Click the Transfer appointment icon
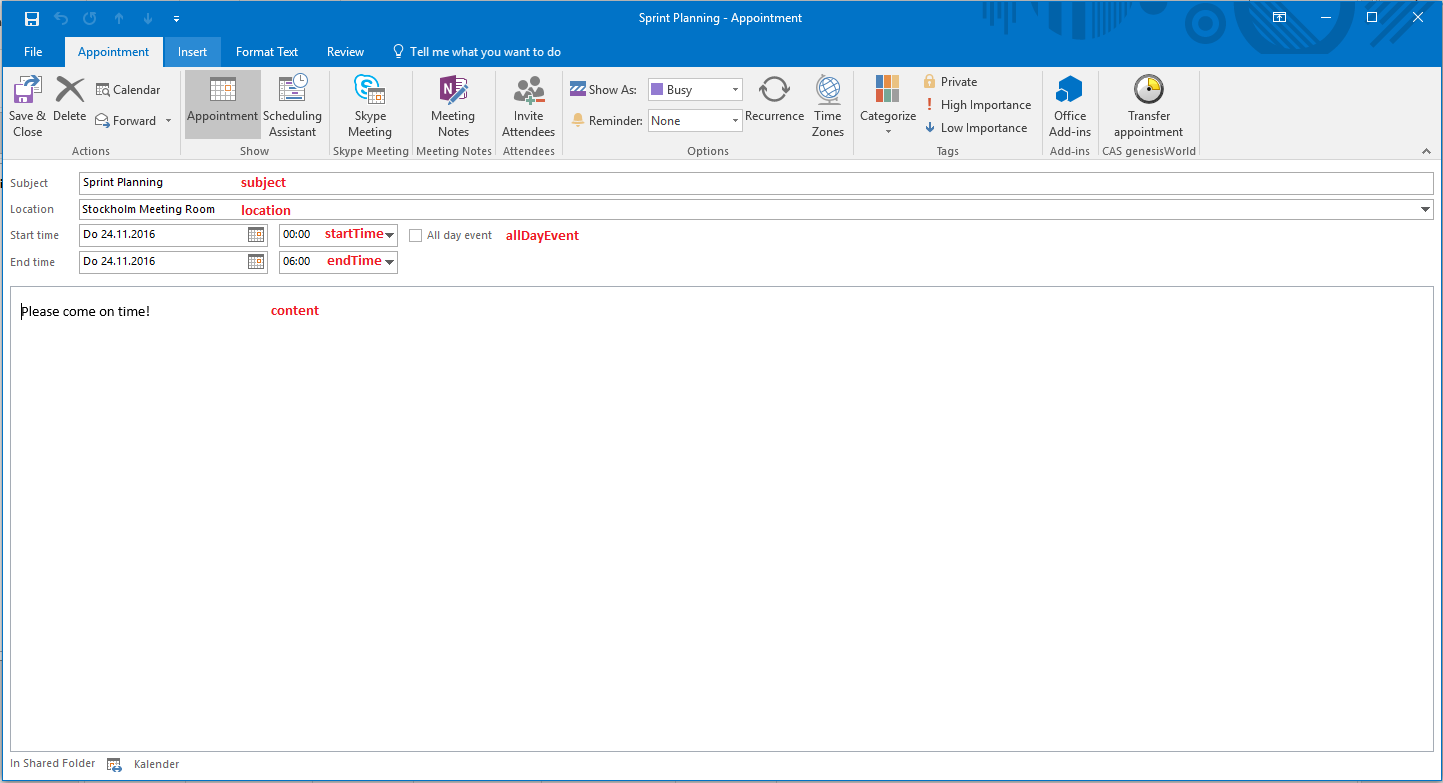 (1148, 105)
